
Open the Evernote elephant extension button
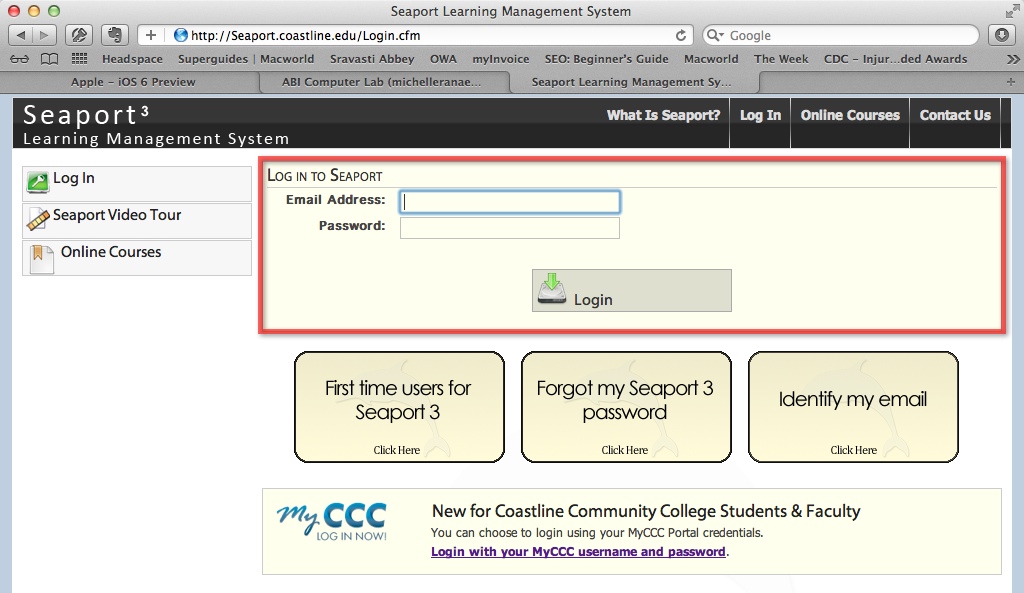(114, 35)
